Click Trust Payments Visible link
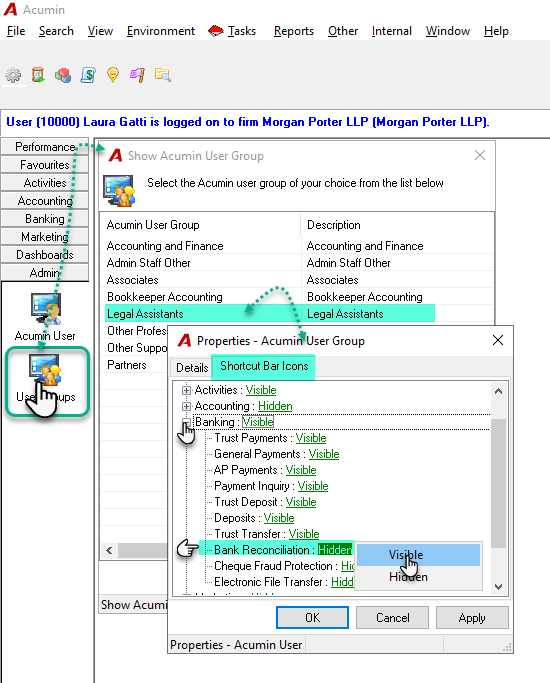The width and height of the screenshot is (550, 683). [311, 438]
